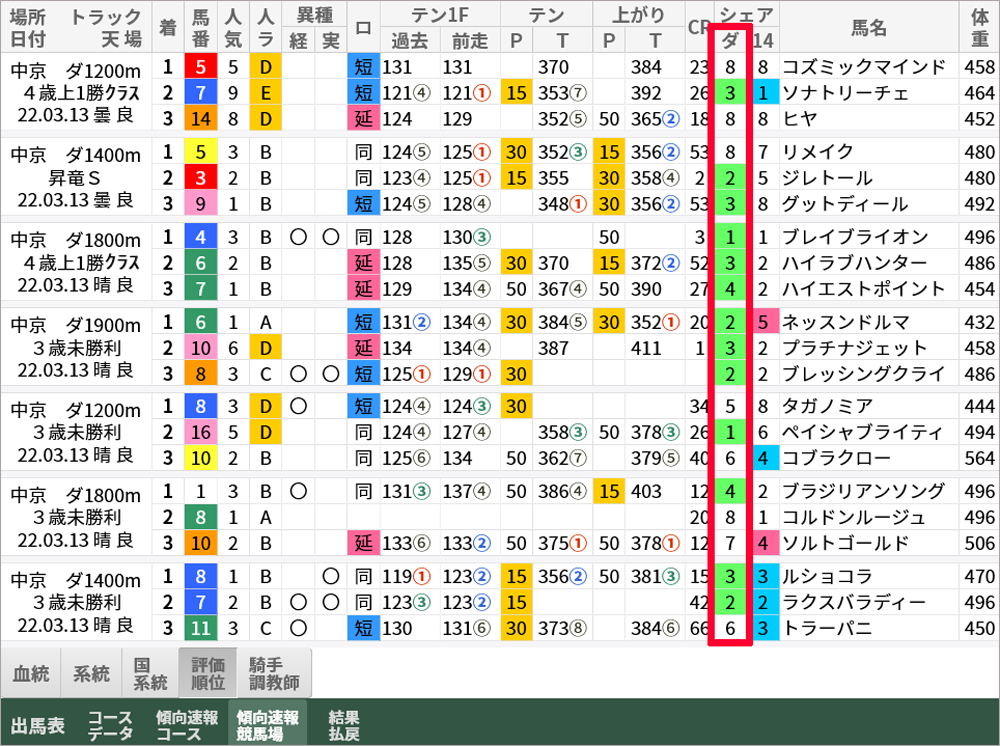Click 短 badge in トラーパニ row
This screenshot has width=1000, height=746.
click(x=364, y=628)
